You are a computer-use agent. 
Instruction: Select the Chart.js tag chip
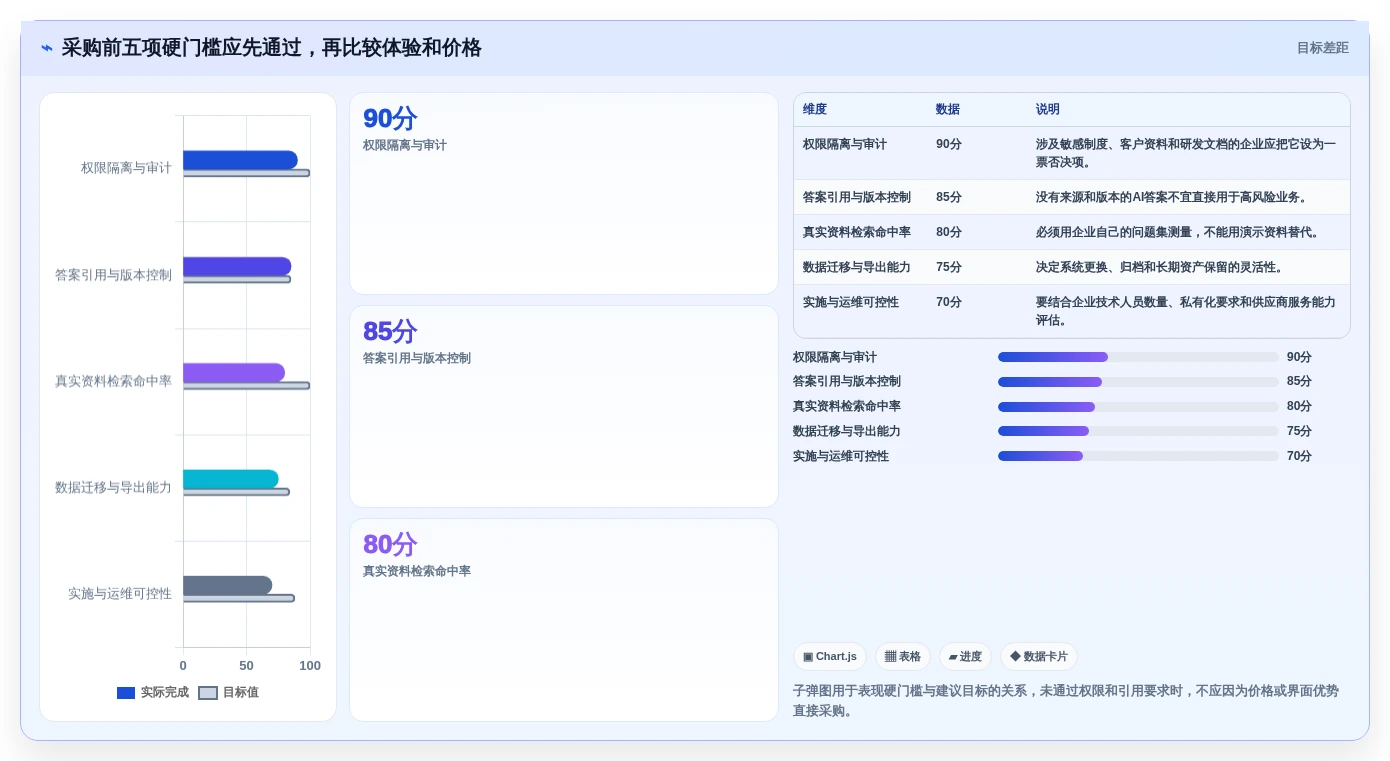(830, 656)
